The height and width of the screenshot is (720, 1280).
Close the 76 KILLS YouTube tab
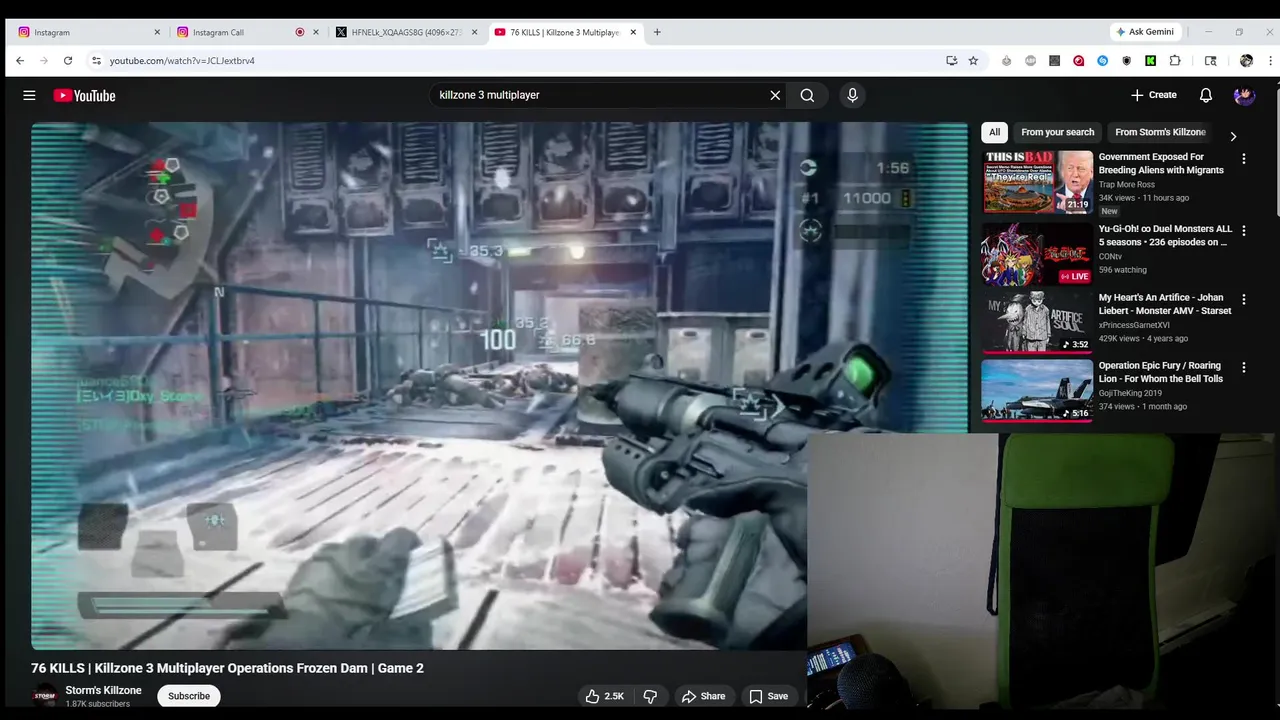[x=633, y=32]
